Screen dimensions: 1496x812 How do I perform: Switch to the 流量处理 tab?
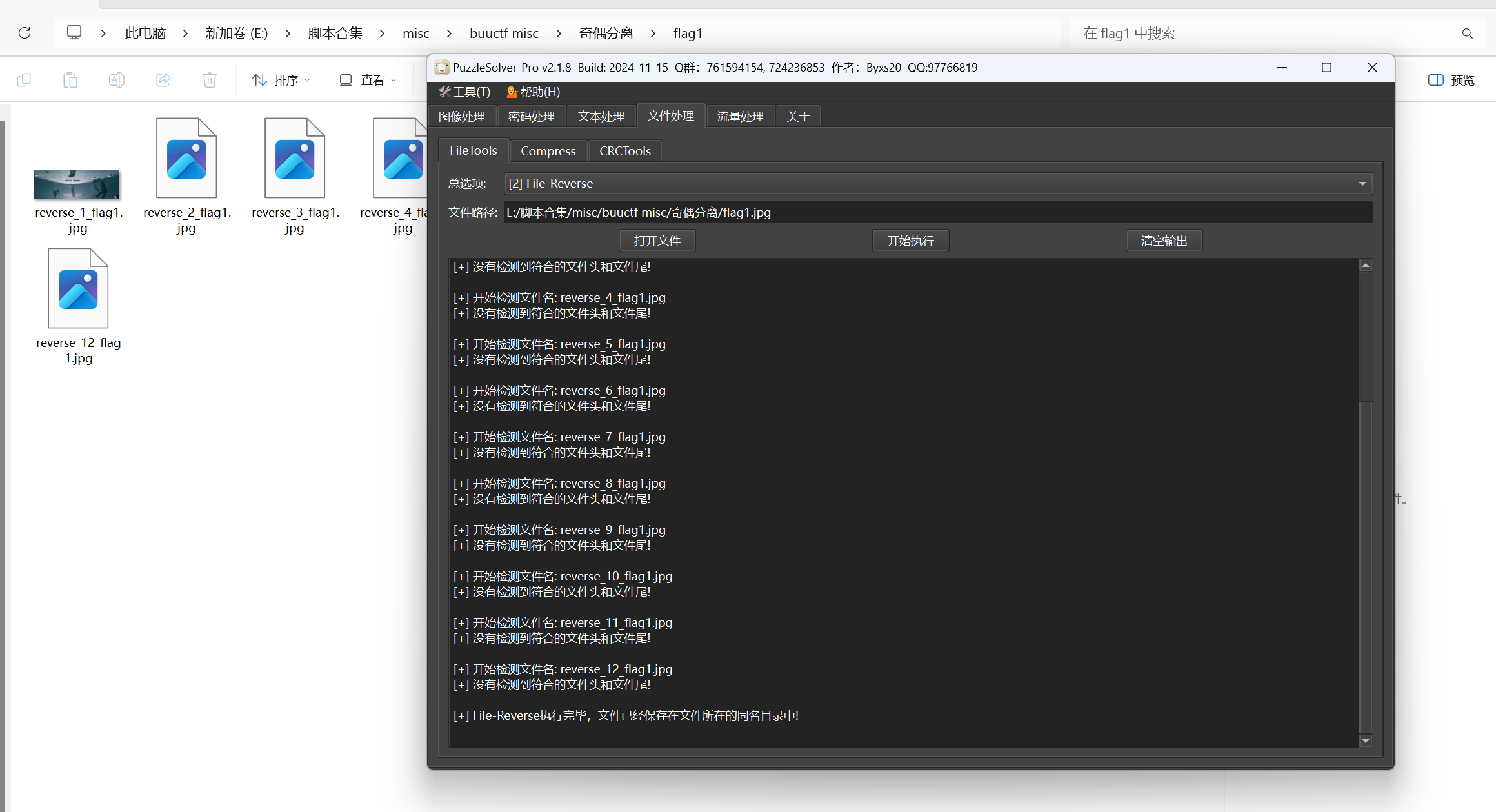pyautogui.click(x=741, y=116)
